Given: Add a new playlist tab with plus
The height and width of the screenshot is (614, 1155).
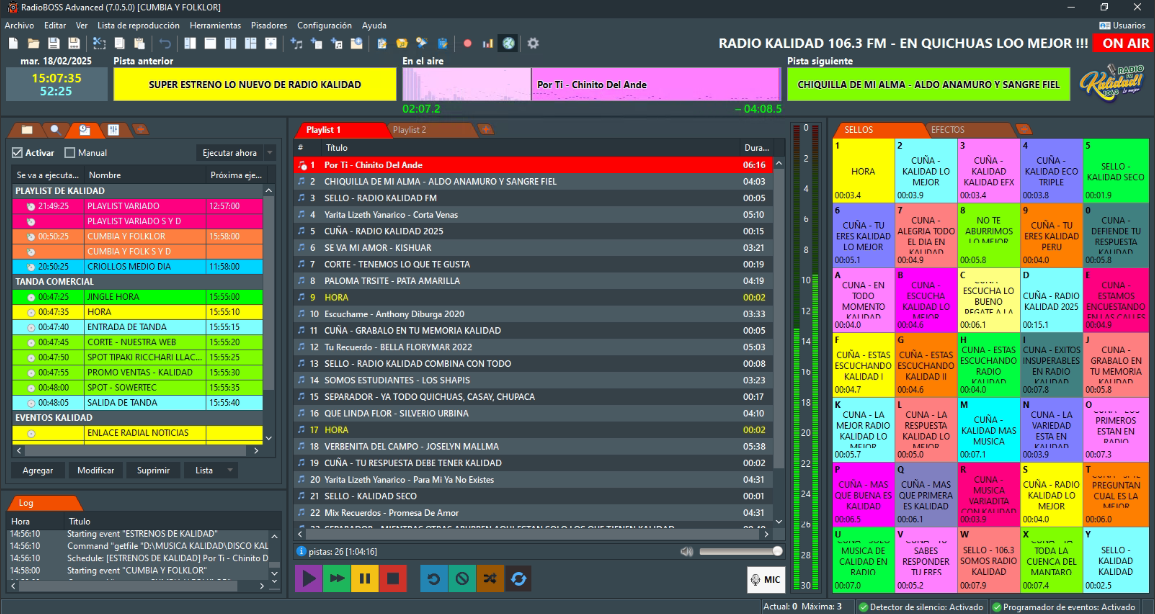Looking at the screenshot, I should point(485,130).
